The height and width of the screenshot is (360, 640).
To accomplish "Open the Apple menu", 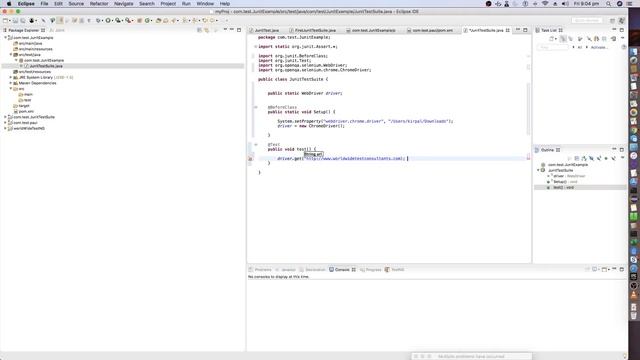I will 9,4.
